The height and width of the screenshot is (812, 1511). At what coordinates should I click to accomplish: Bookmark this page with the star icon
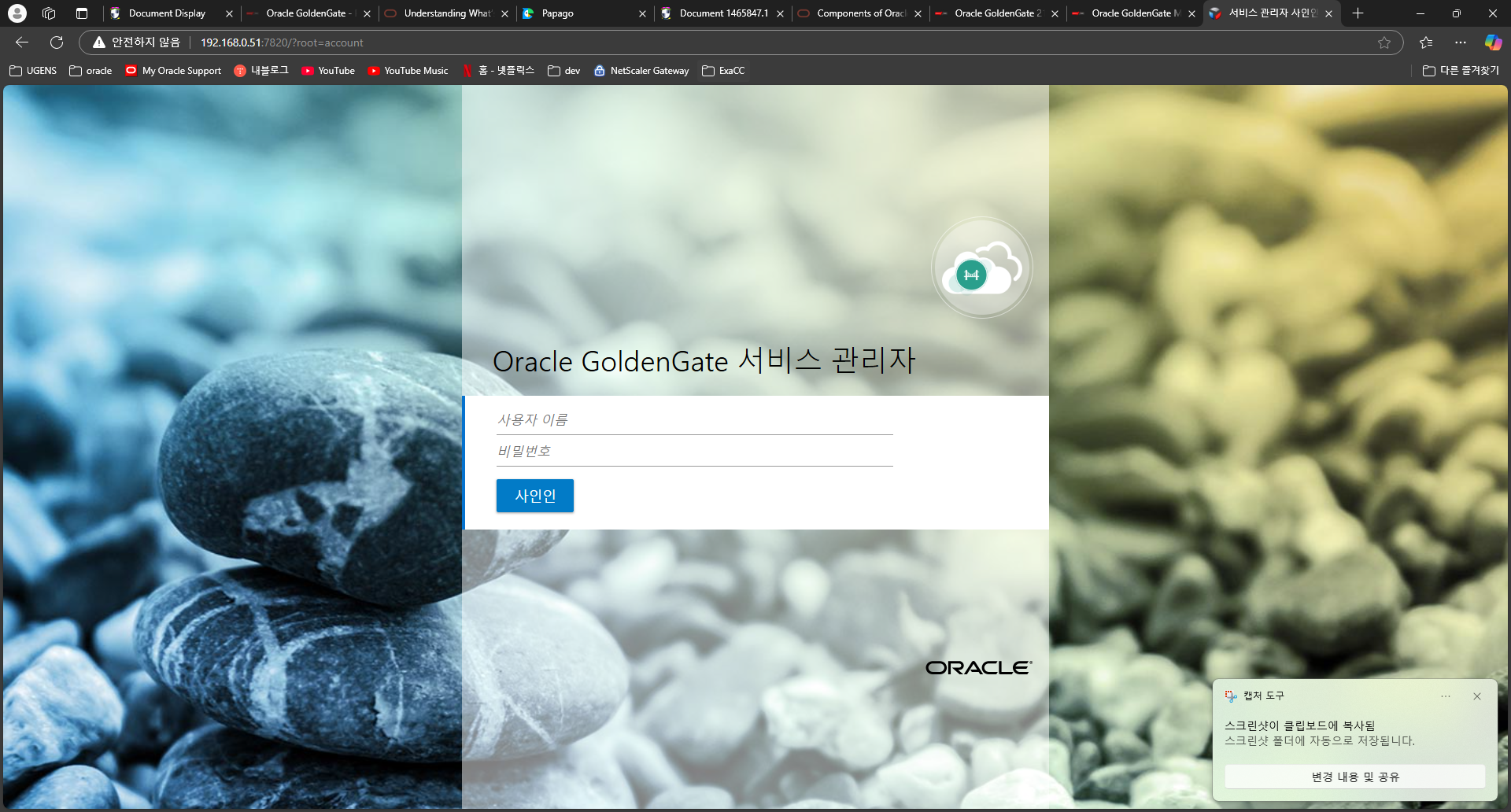1384,42
